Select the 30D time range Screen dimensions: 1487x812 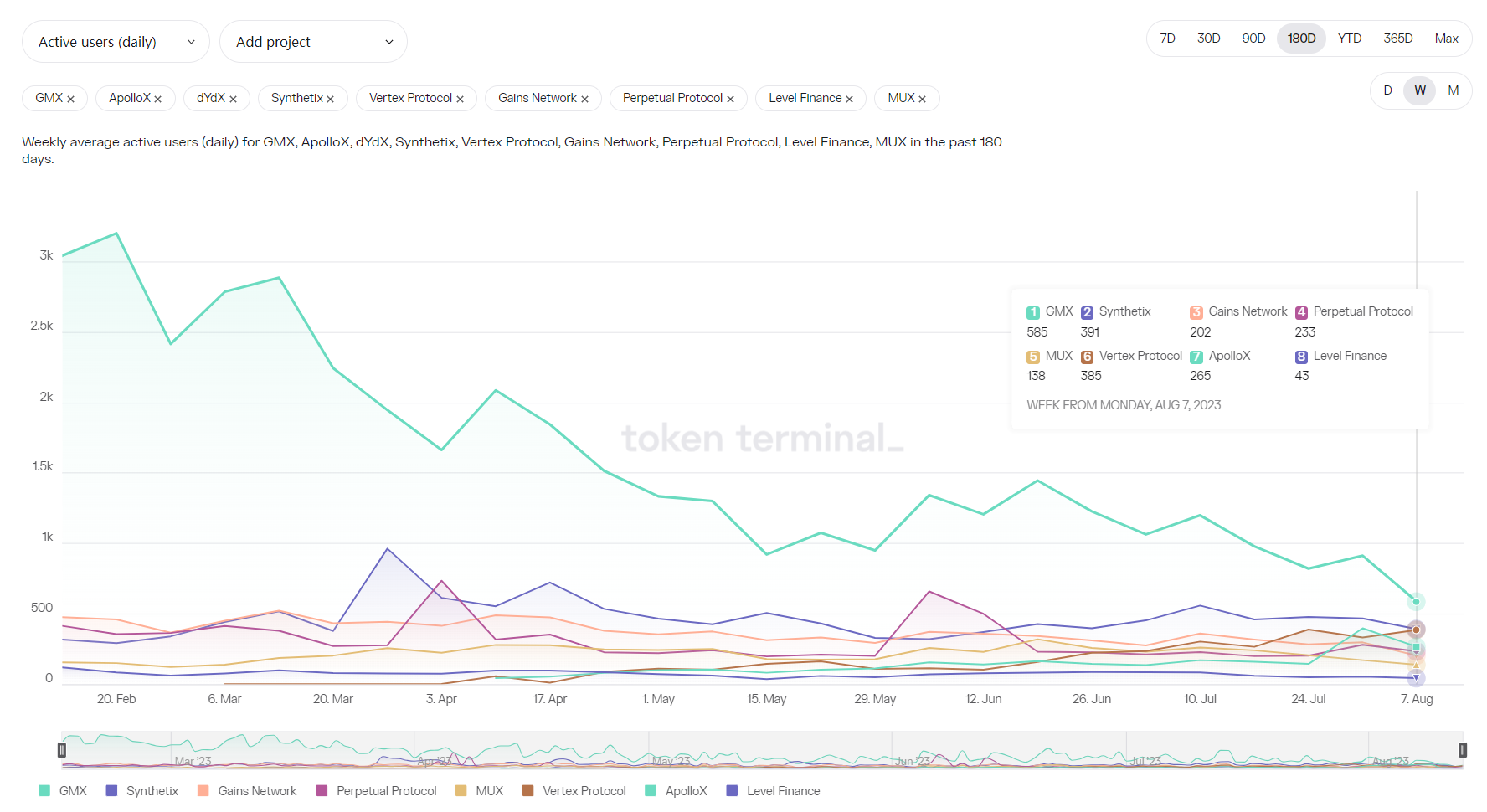[1208, 39]
